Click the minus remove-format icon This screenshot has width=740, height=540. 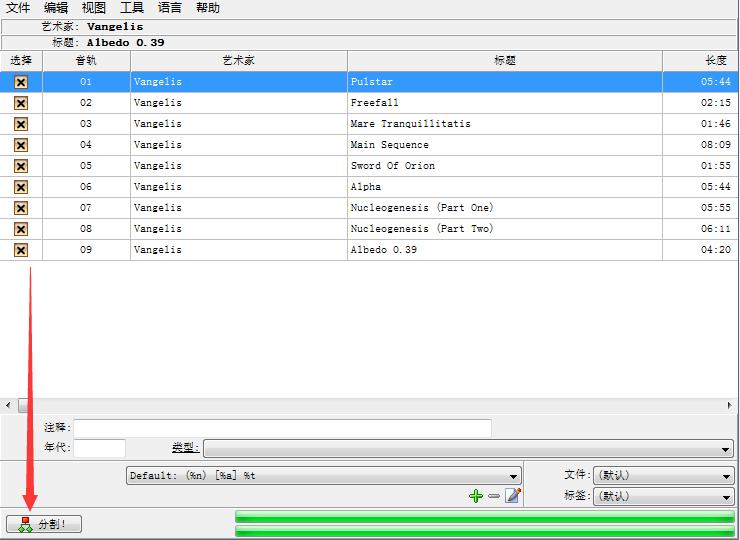(494, 496)
